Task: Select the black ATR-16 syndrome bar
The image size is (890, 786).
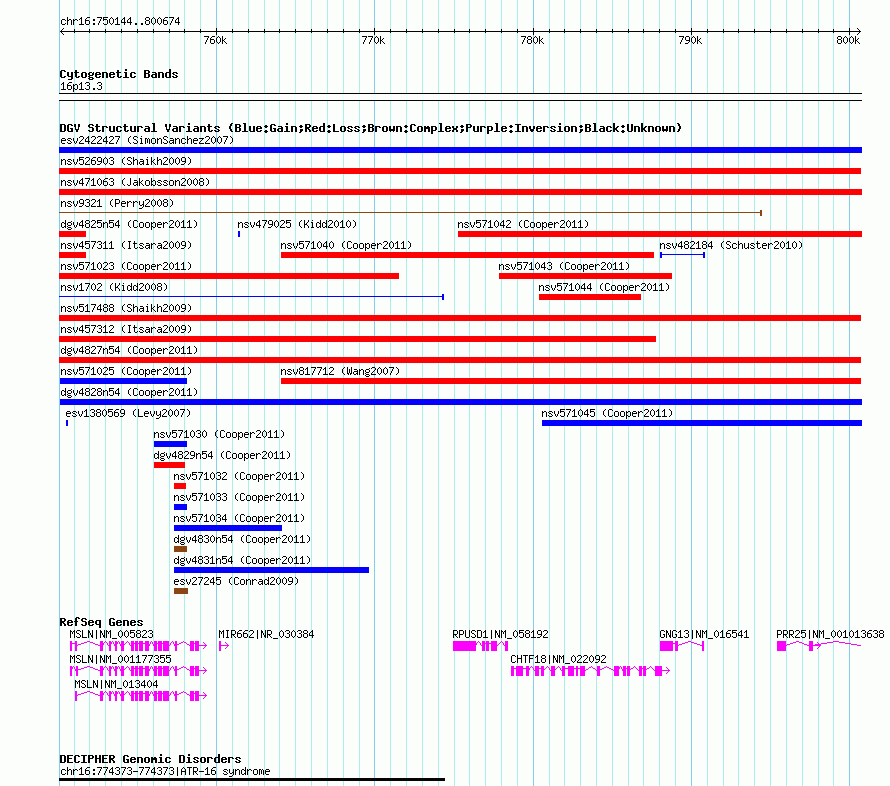Action: pos(252,780)
